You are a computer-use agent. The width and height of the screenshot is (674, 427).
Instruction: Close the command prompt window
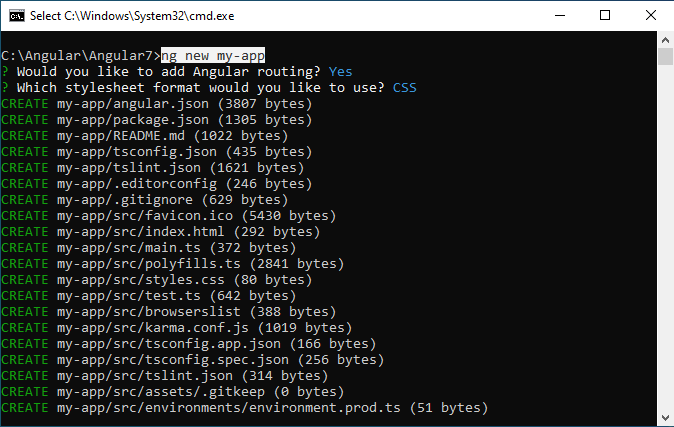(x=651, y=15)
